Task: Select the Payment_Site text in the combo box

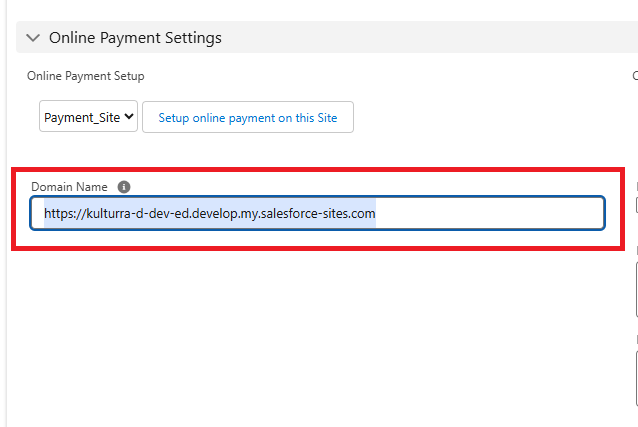Action: click(x=81, y=117)
